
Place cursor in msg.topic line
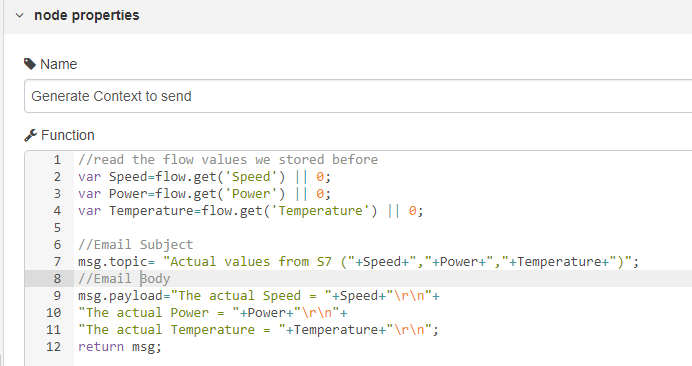[358, 261]
